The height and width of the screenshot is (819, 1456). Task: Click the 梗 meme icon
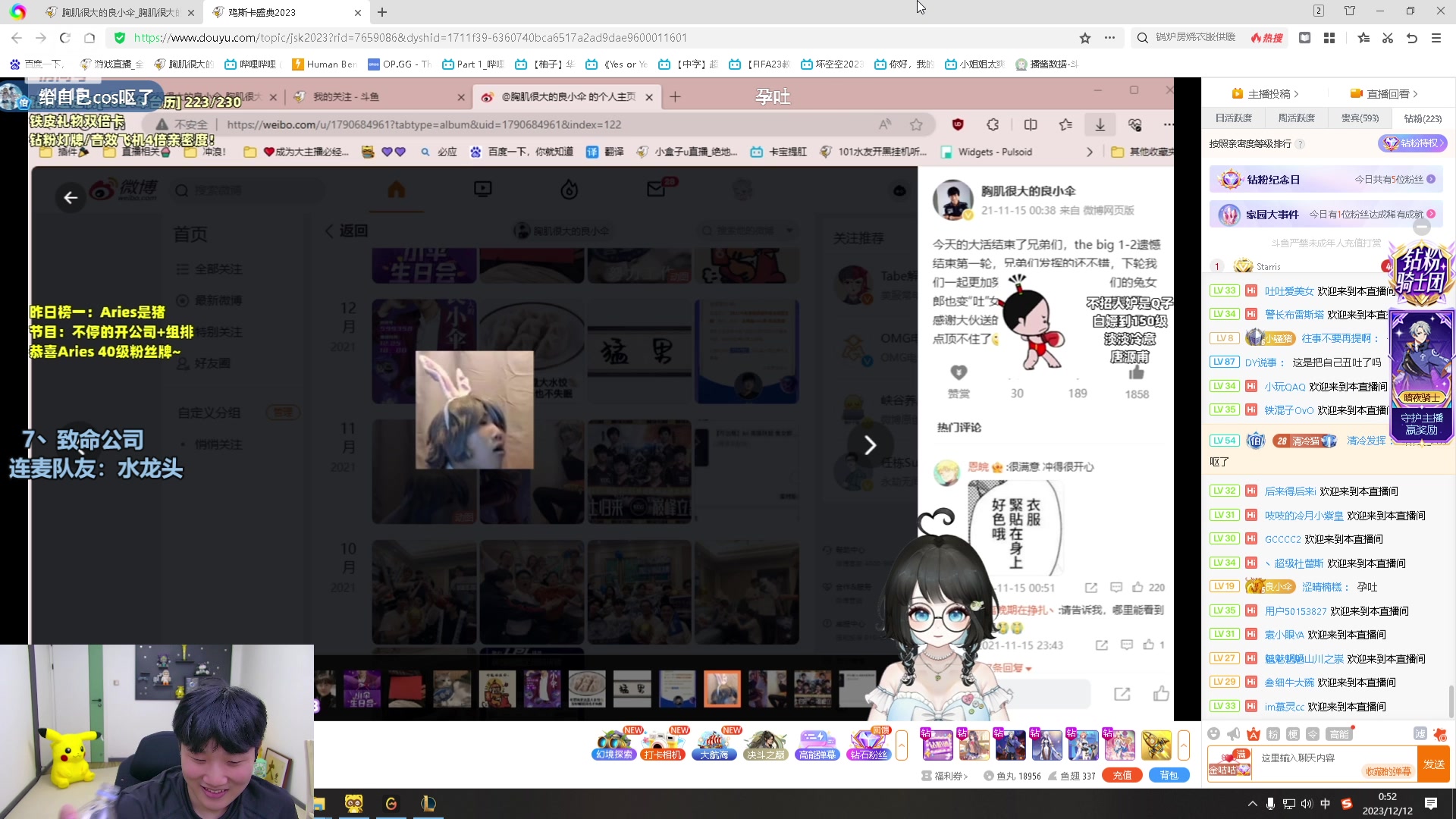[x=1293, y=733]
